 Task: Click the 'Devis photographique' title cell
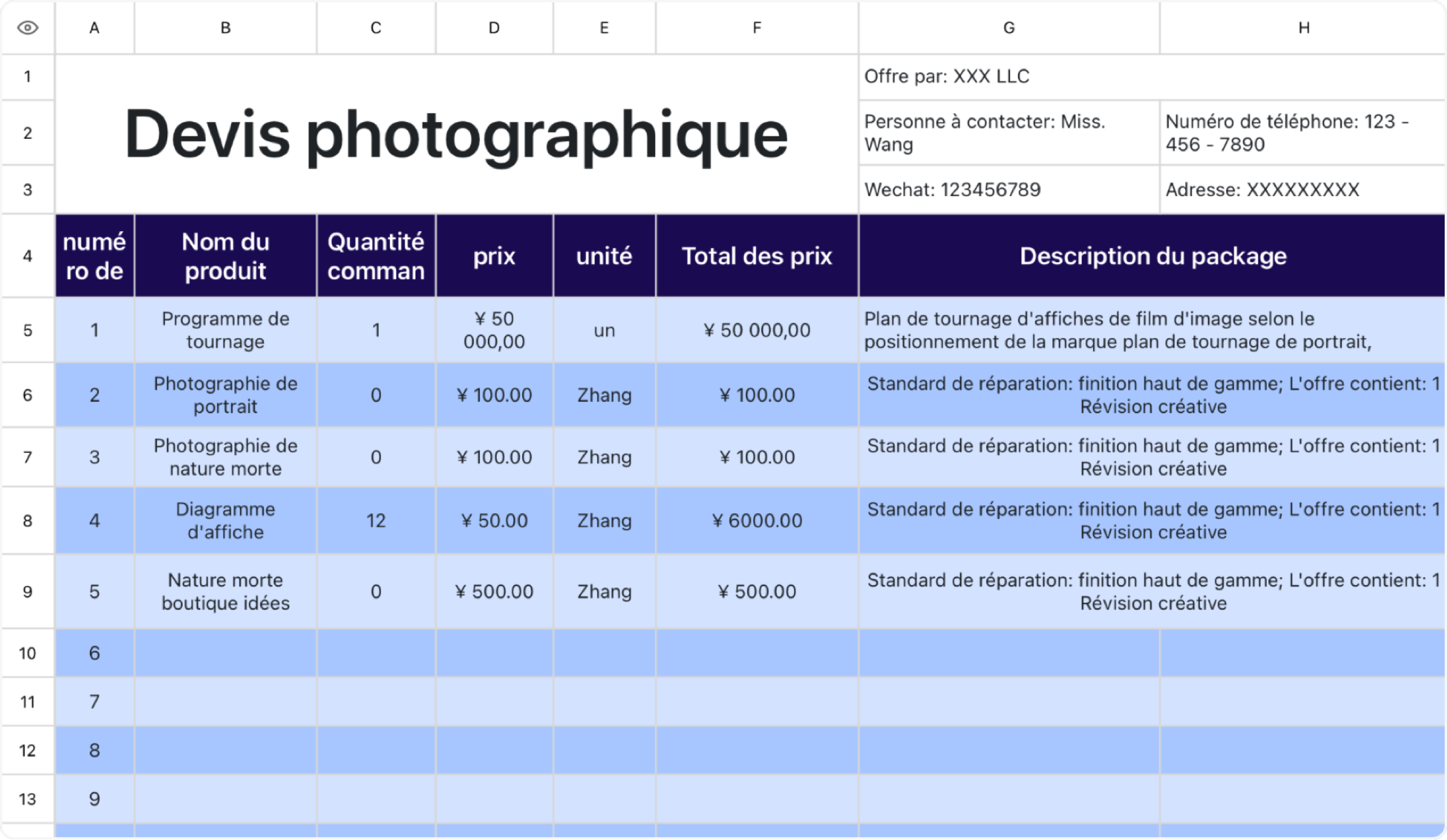[457, 135]
